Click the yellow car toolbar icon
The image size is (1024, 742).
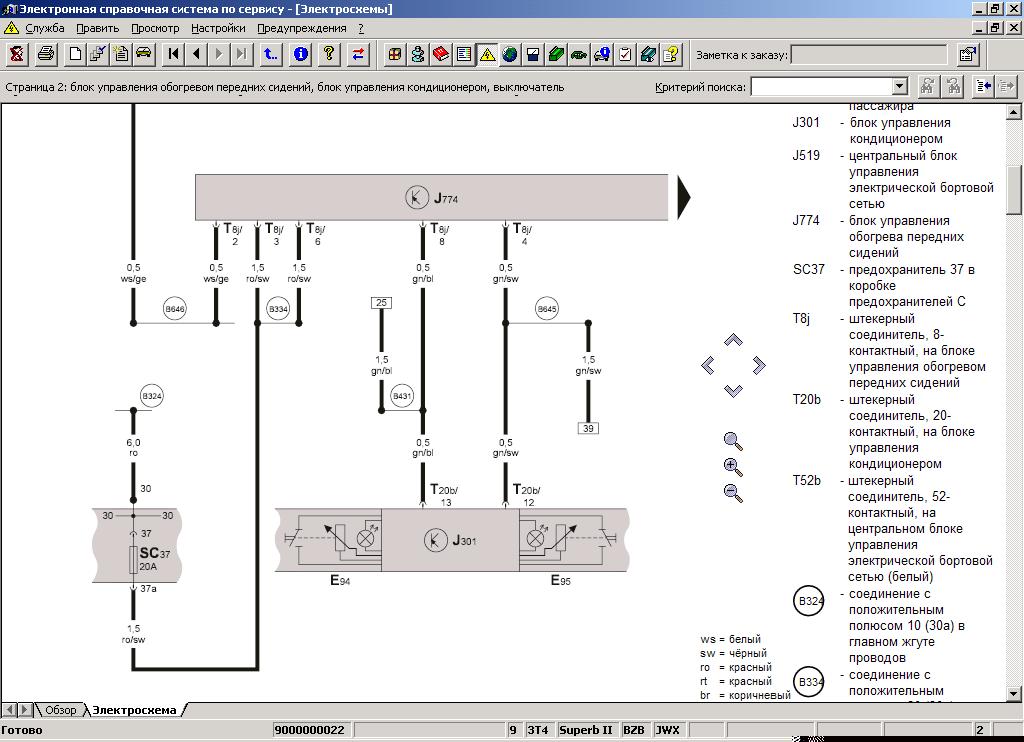click(144, 54)
